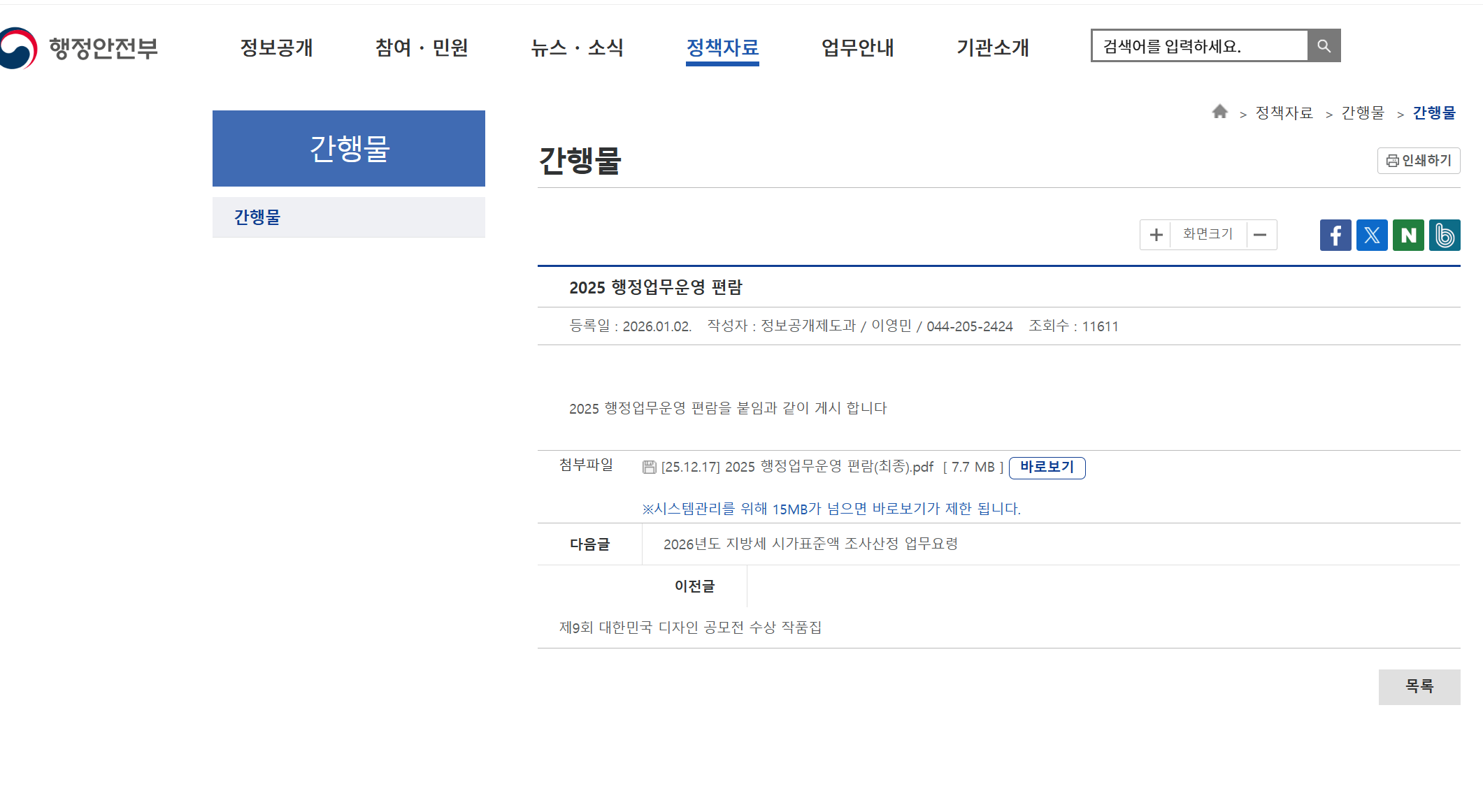1483x812 pixels.
Task: Open the previous post about 디자인 공모전
Action: coord(691,628)
